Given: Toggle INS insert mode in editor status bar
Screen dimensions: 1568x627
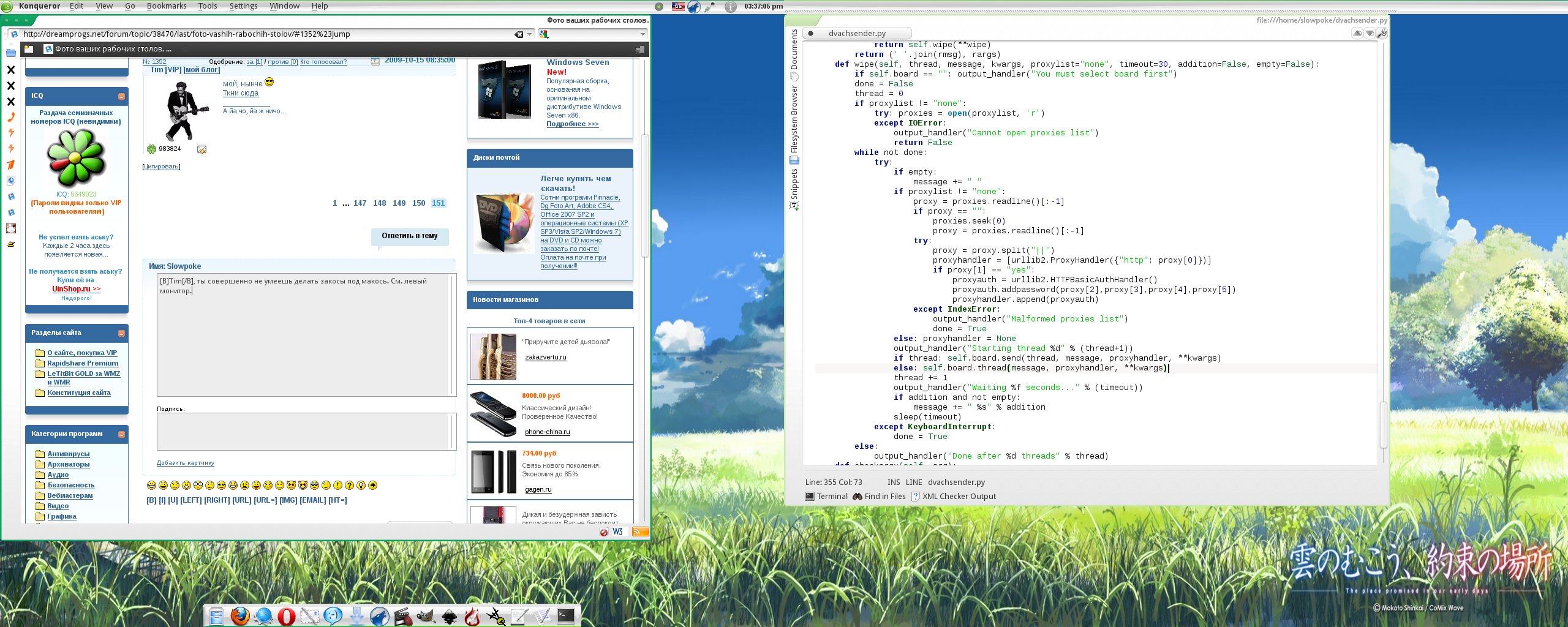Looking at the screenshot, I should click(x=894, y=482).
